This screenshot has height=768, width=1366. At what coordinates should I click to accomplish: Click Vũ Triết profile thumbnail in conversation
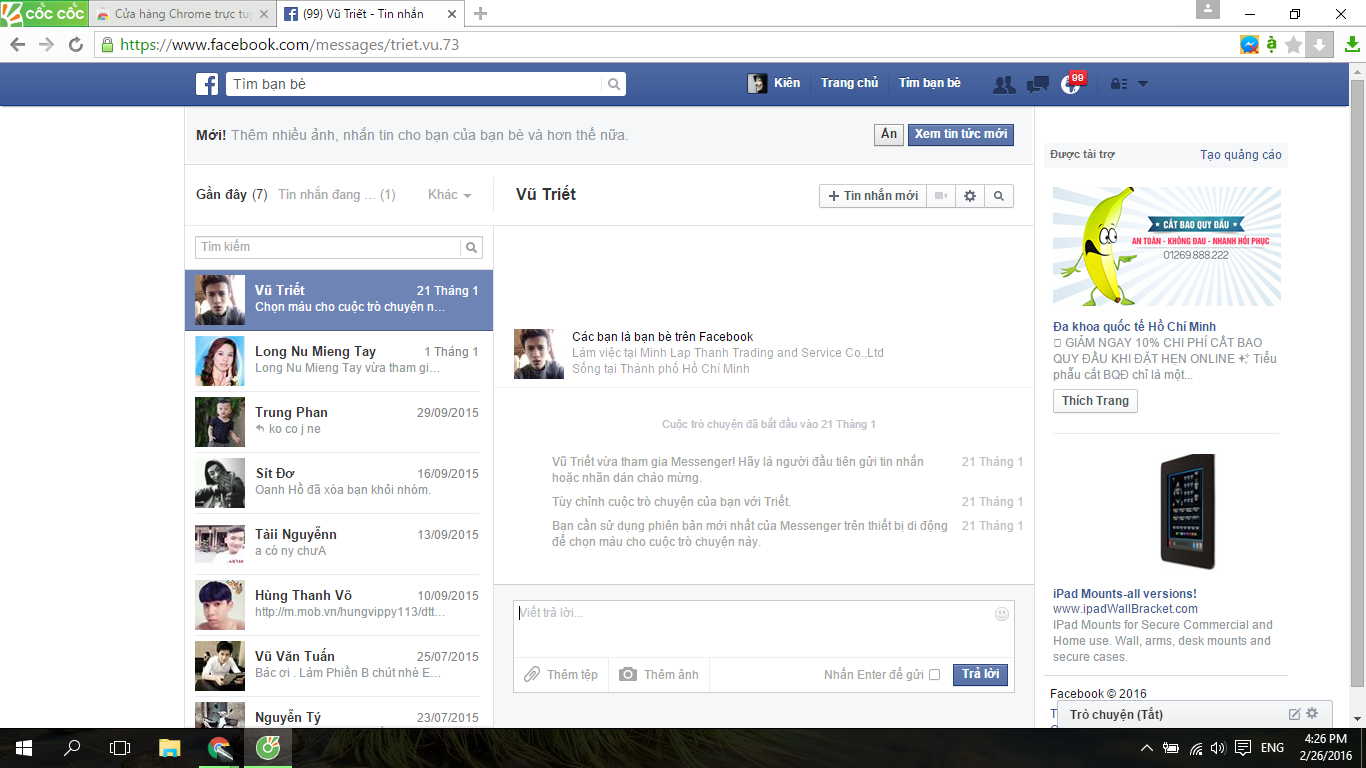click(539, 354)
